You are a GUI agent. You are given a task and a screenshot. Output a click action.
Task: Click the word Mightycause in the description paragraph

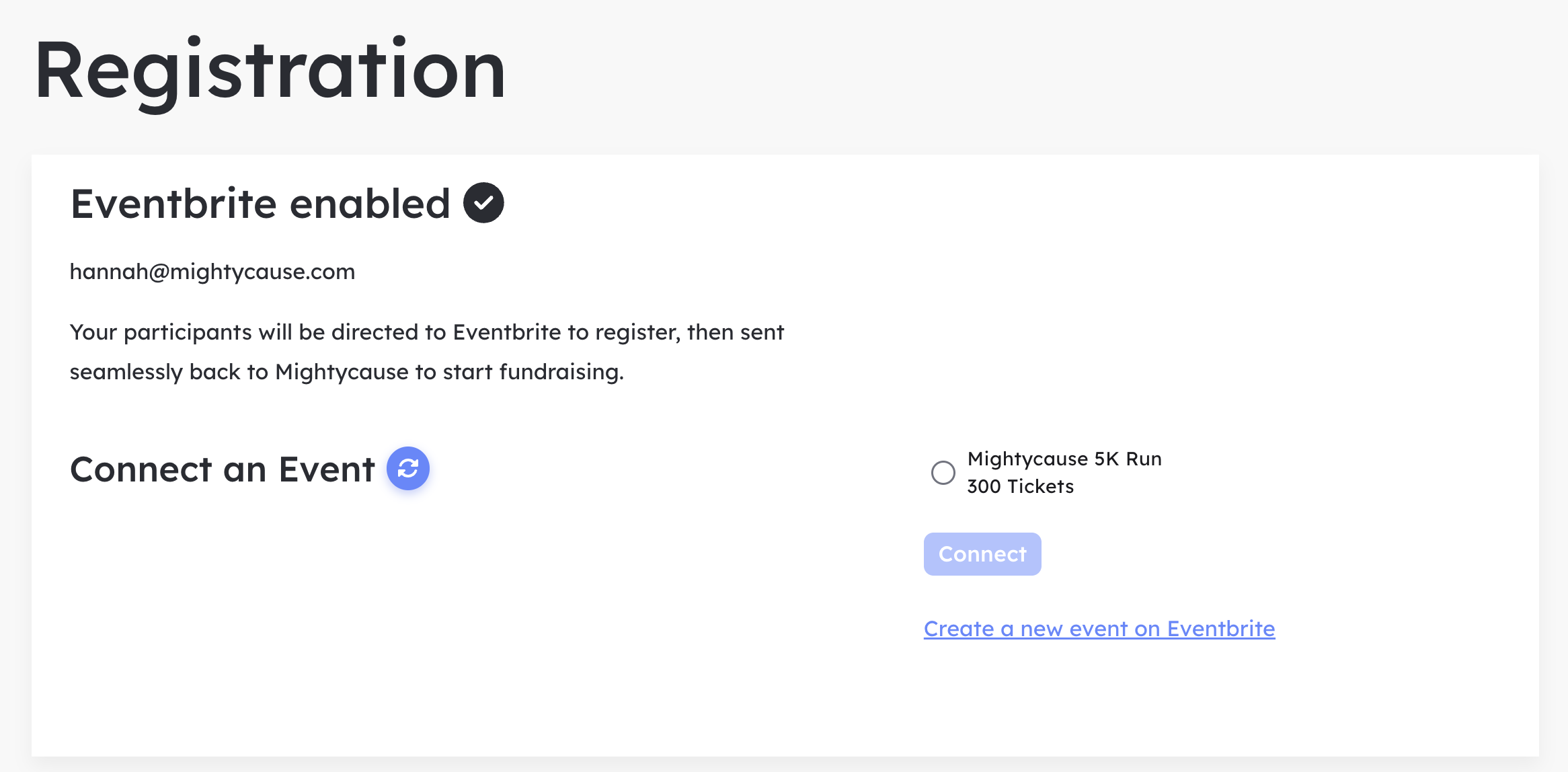click(342, 373)
